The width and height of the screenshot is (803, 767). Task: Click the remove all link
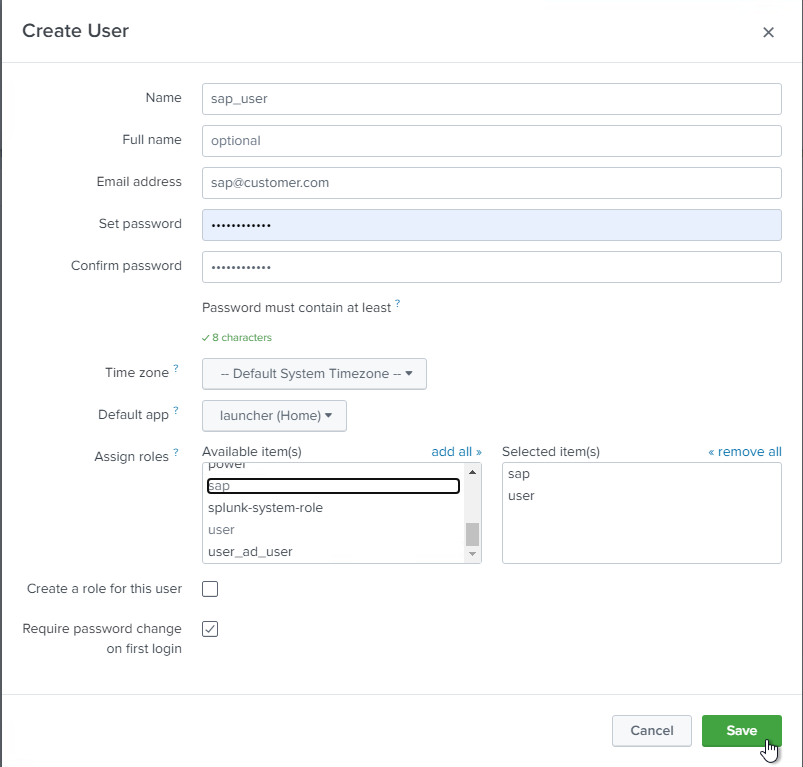744,452
